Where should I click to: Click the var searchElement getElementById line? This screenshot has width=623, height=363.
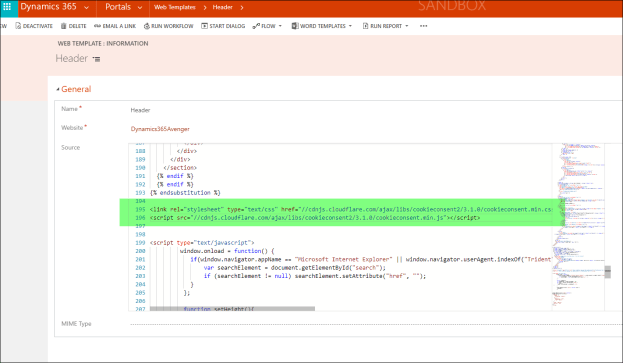coord(294,268)
